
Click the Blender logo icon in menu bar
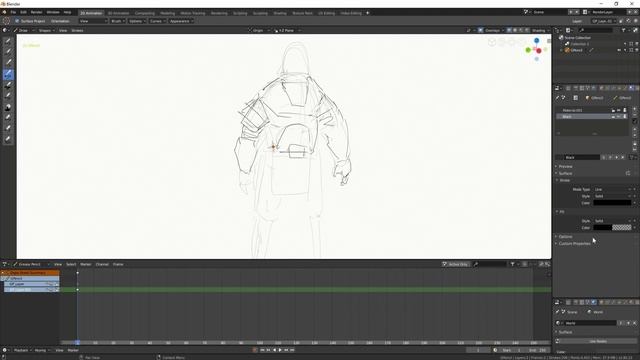coord(4,12)
